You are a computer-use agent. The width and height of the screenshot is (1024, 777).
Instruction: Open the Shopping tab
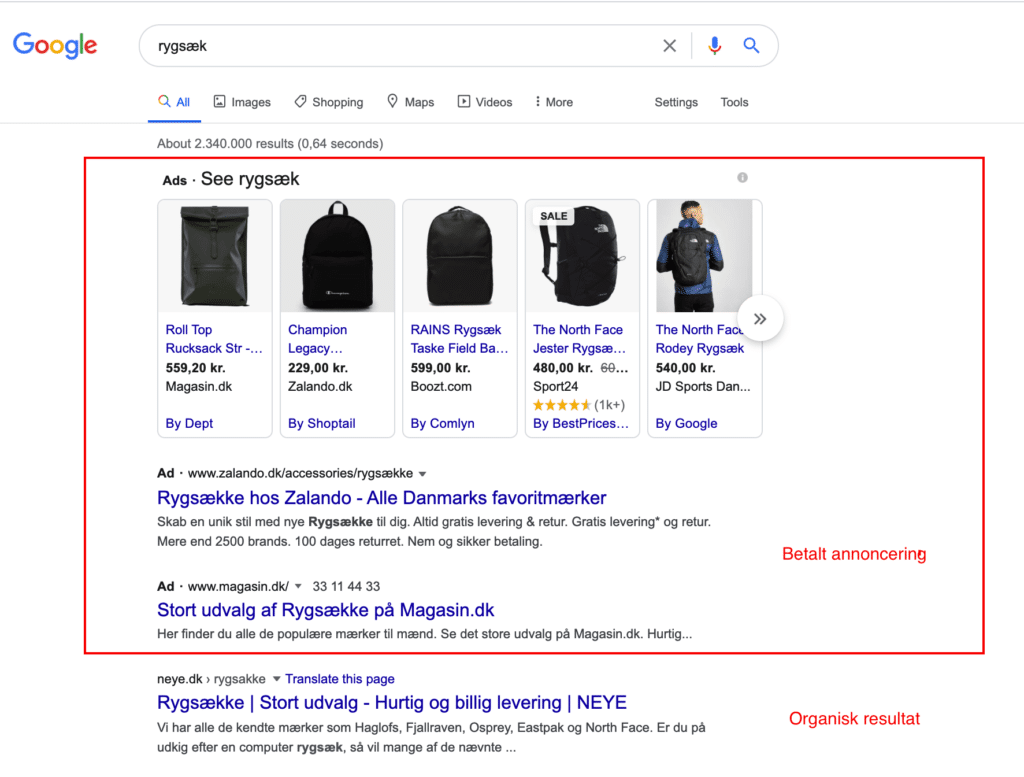click(328, 102)
